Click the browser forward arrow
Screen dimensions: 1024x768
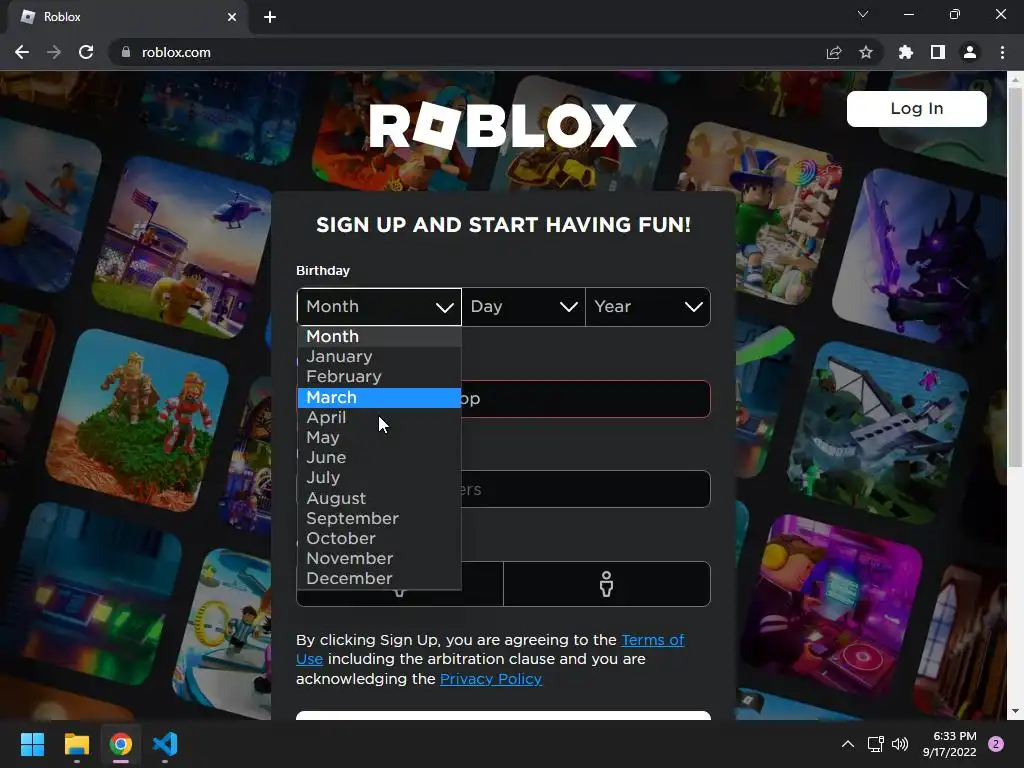coord(54,52)
